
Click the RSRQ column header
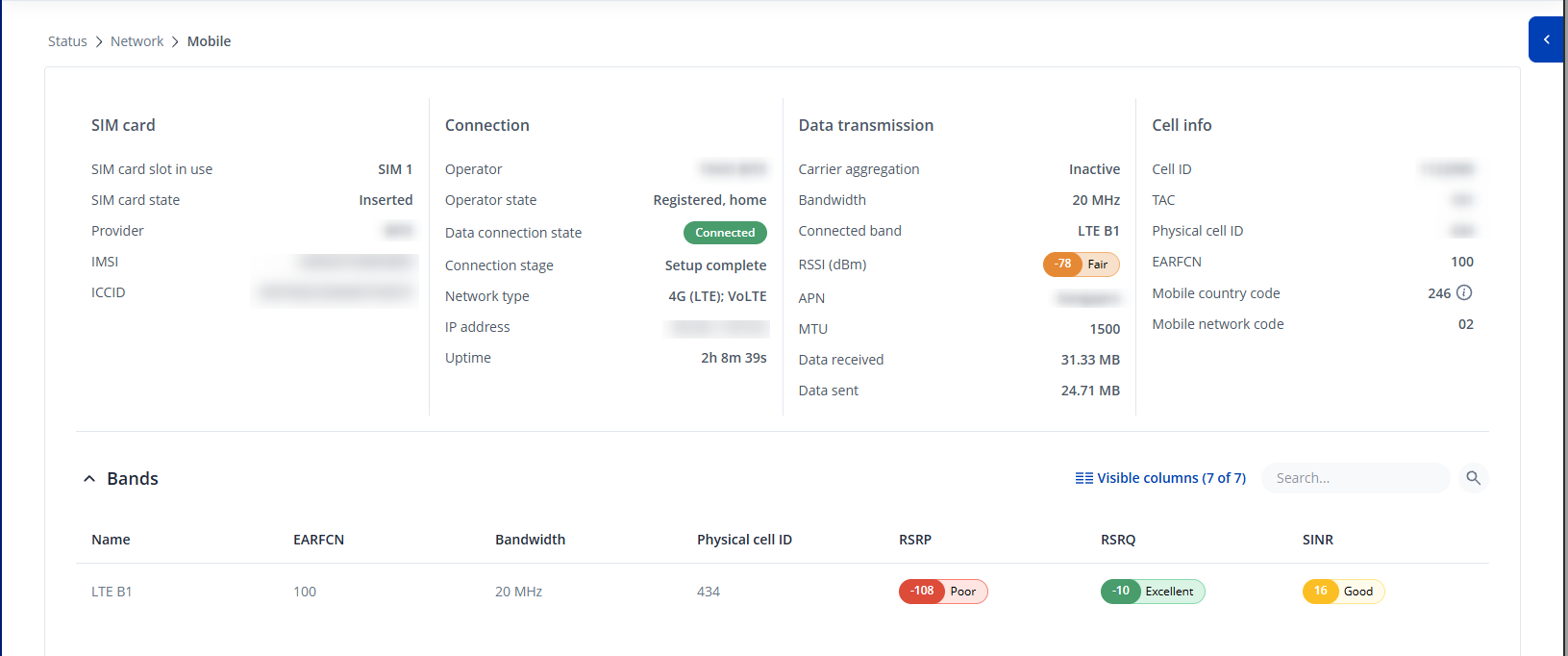[x=1117, y=540]
